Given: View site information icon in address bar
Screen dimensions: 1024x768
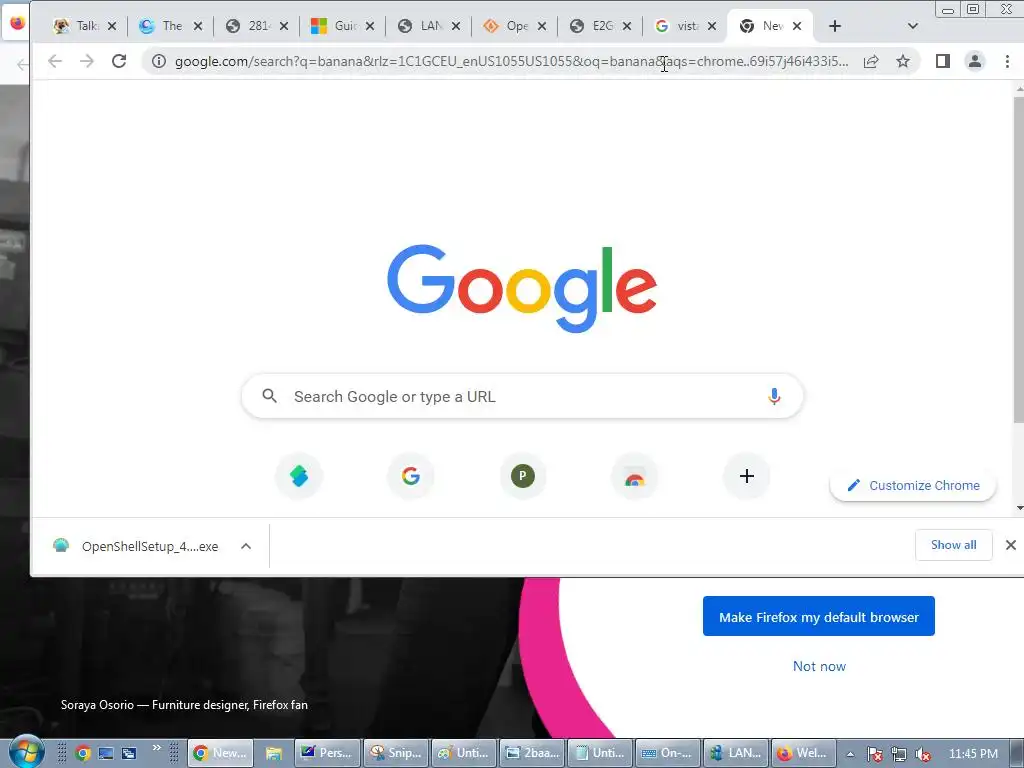Looking at the screenshot, I should pyautogui.click(x=159, y=61).
